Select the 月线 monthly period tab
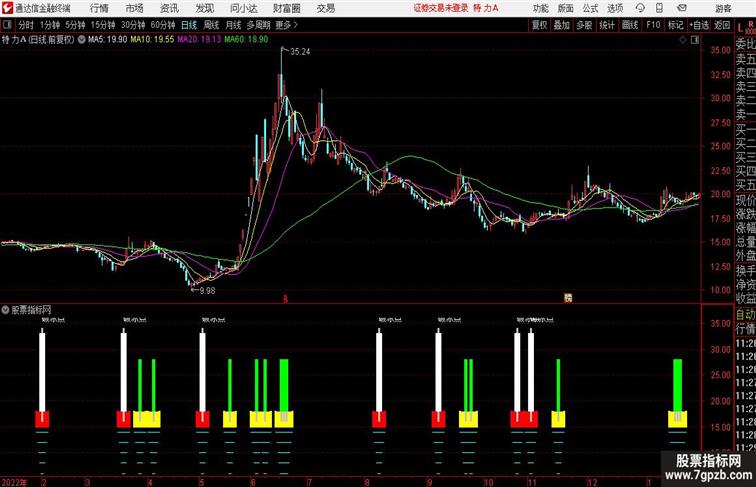The image size is (756, 487). [233, 25]
